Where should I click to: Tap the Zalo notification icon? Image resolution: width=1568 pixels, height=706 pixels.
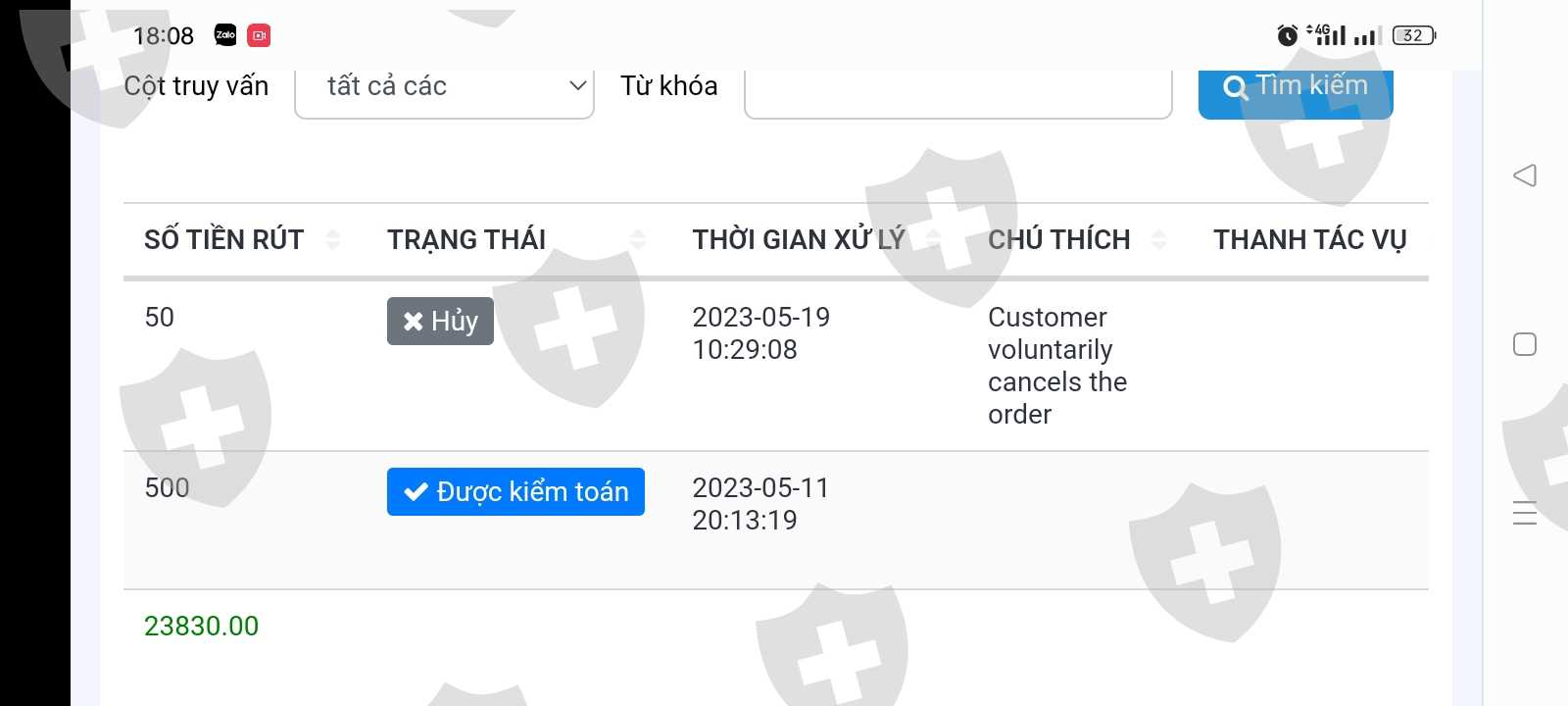[225, 35]
